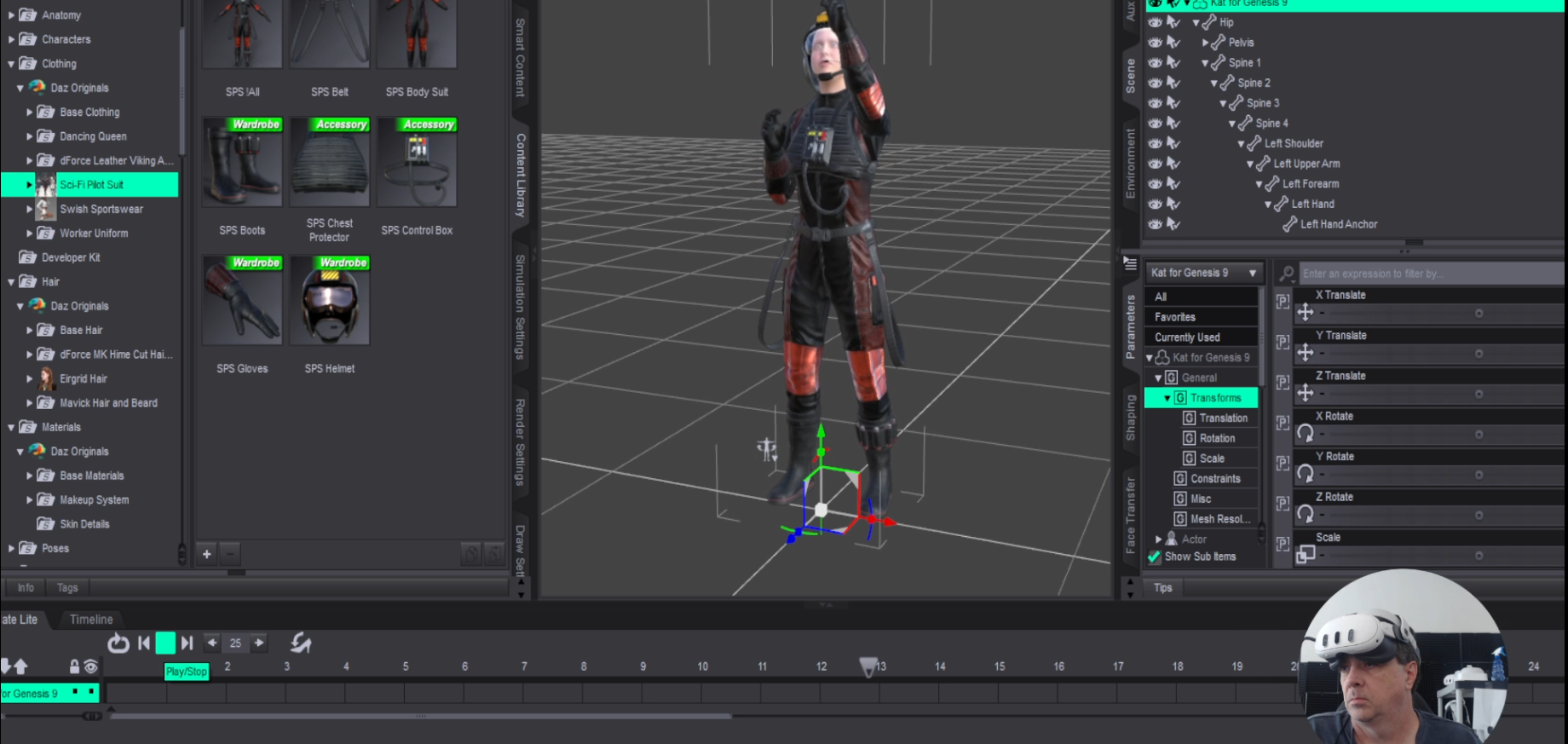Click the X Rotate circular arrow icon
This screenshot has width=1568, height=744.
[x=1305, y=434]
